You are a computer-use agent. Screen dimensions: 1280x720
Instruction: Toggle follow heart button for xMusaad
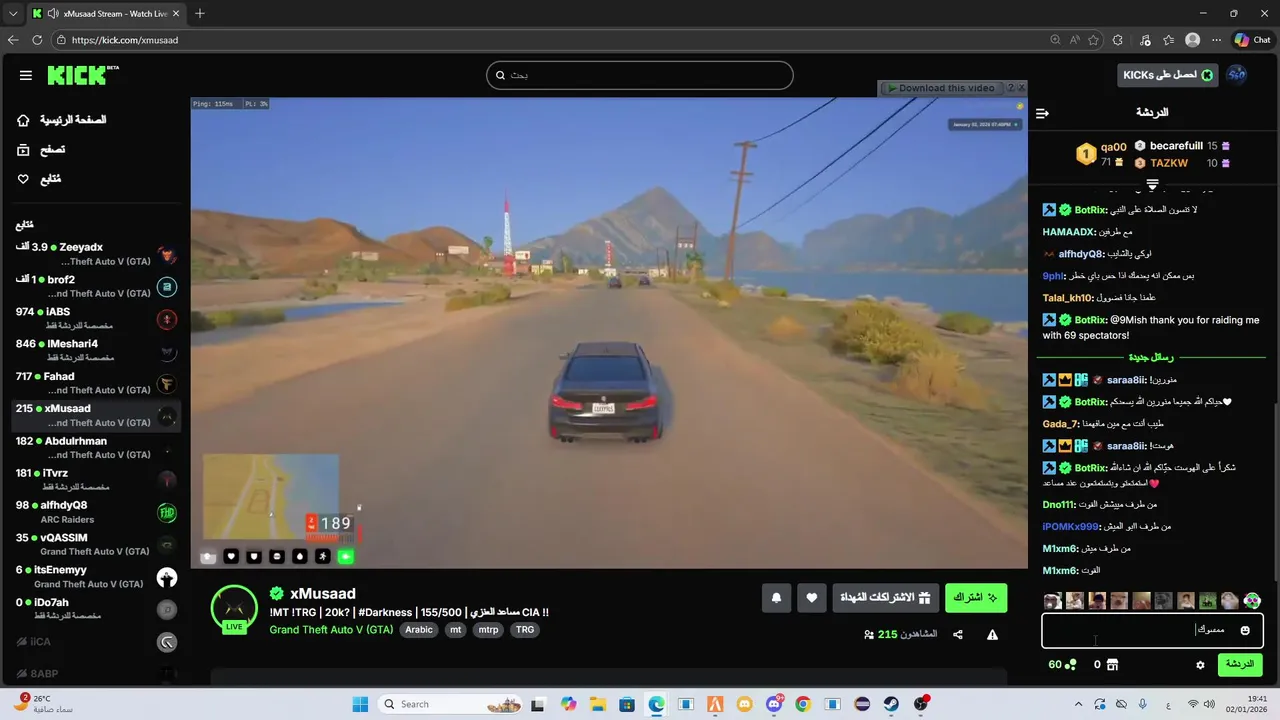coord(811,598)
